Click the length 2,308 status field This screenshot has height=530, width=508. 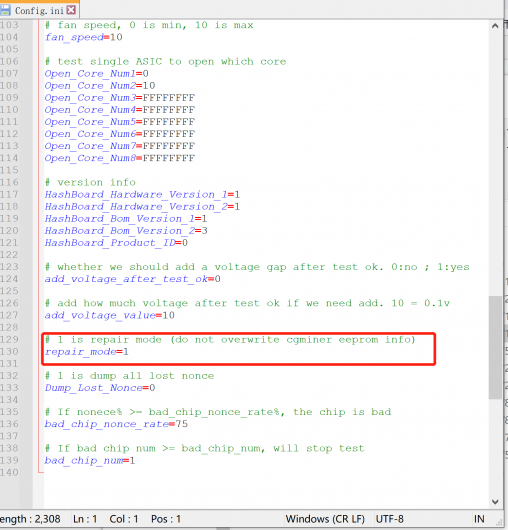(x=30, y=519)
